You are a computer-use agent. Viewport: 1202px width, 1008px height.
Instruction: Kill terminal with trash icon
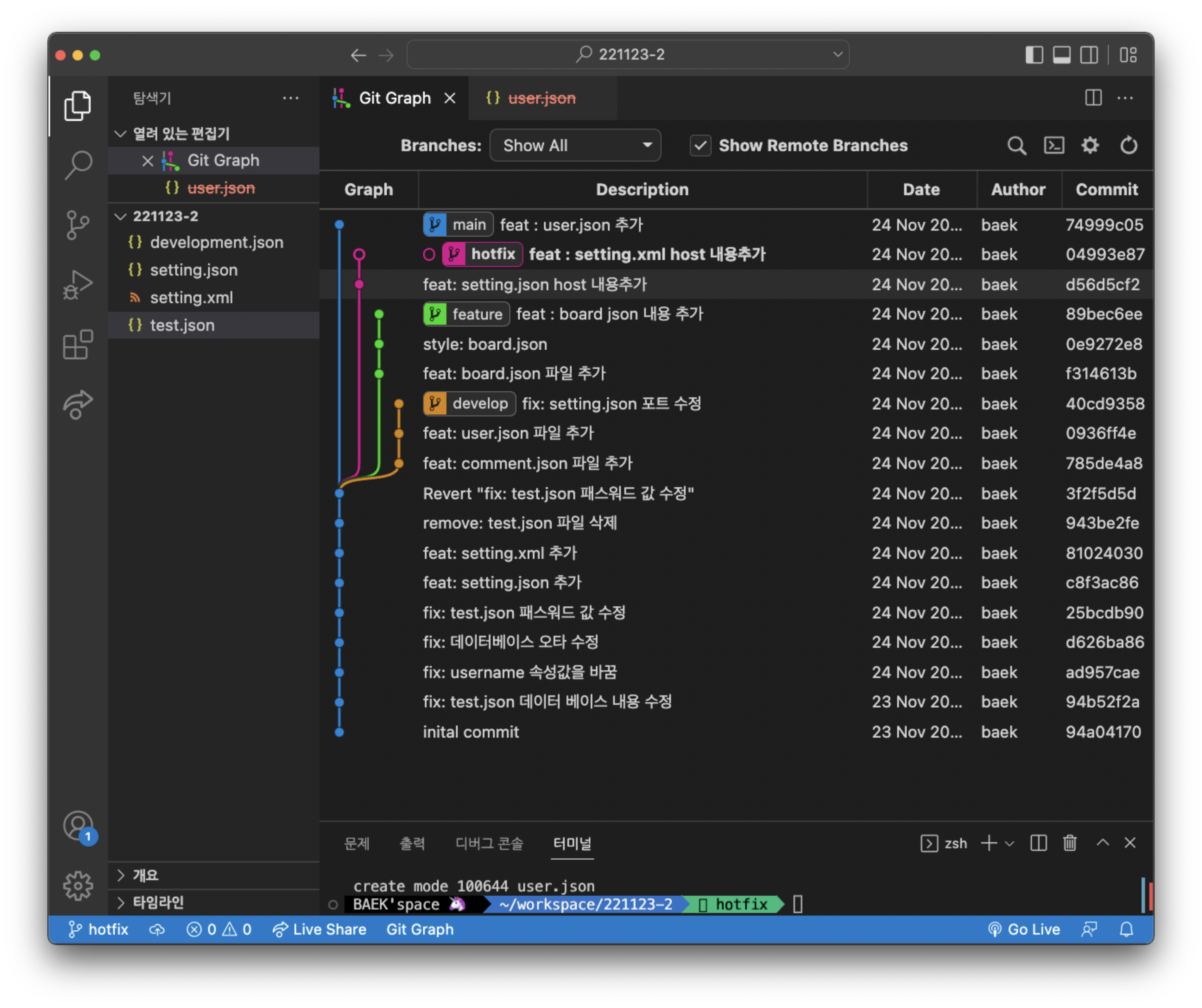click(x=1069, y=843)
